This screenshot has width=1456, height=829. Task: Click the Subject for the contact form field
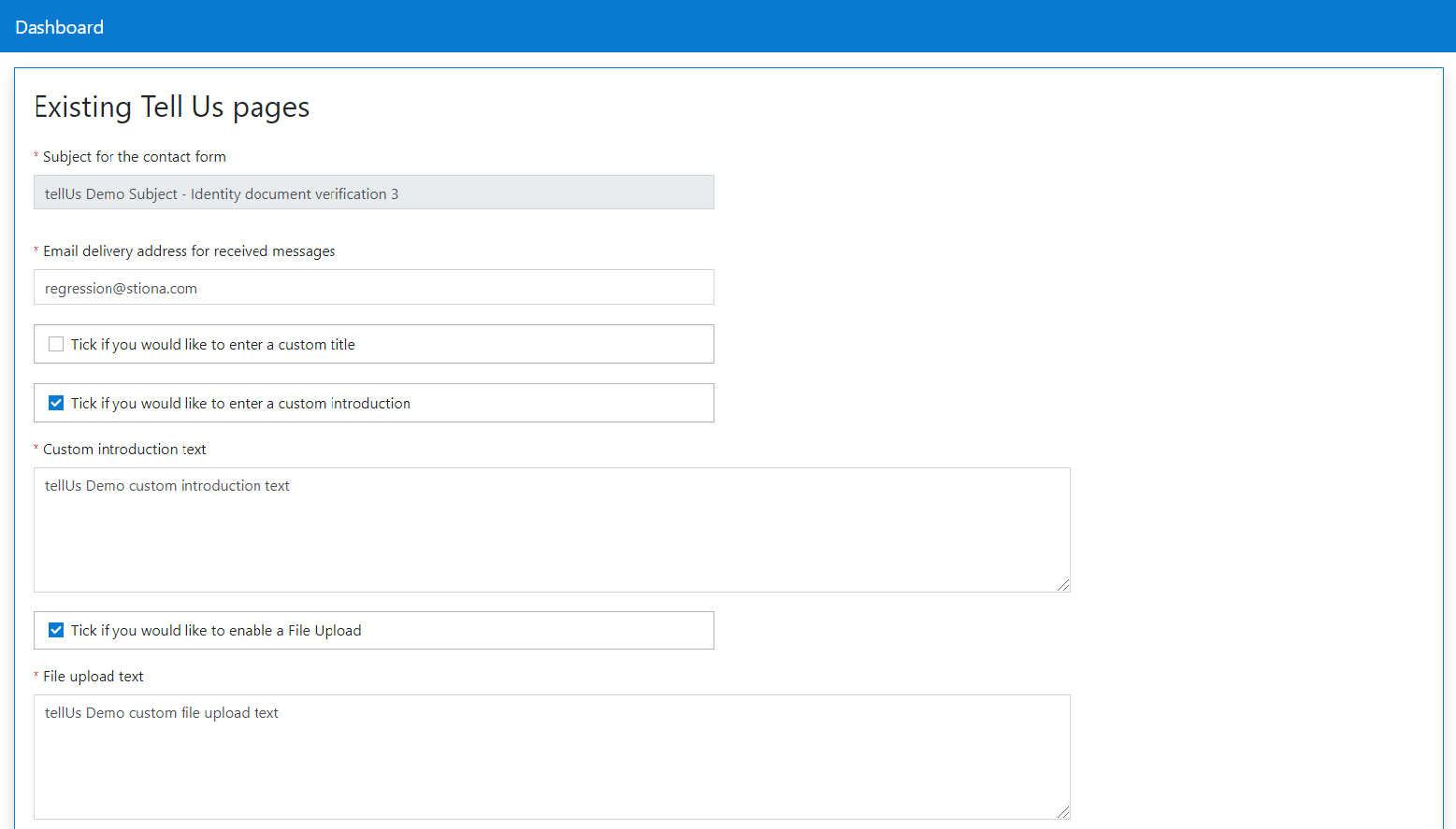(x=373, y=193)
